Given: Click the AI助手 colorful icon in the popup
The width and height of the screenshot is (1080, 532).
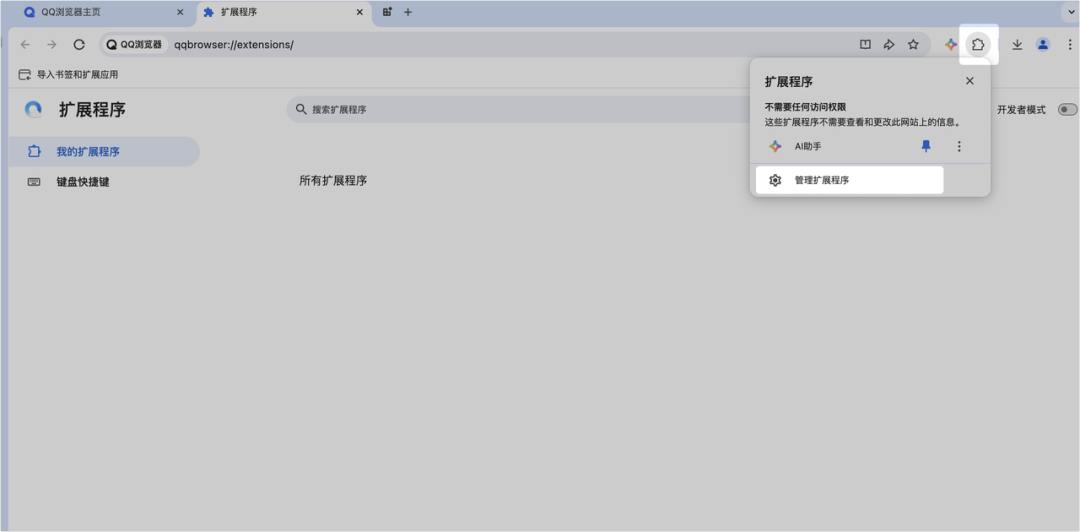Looking at the screenshot, I should [x=775, y=146].
